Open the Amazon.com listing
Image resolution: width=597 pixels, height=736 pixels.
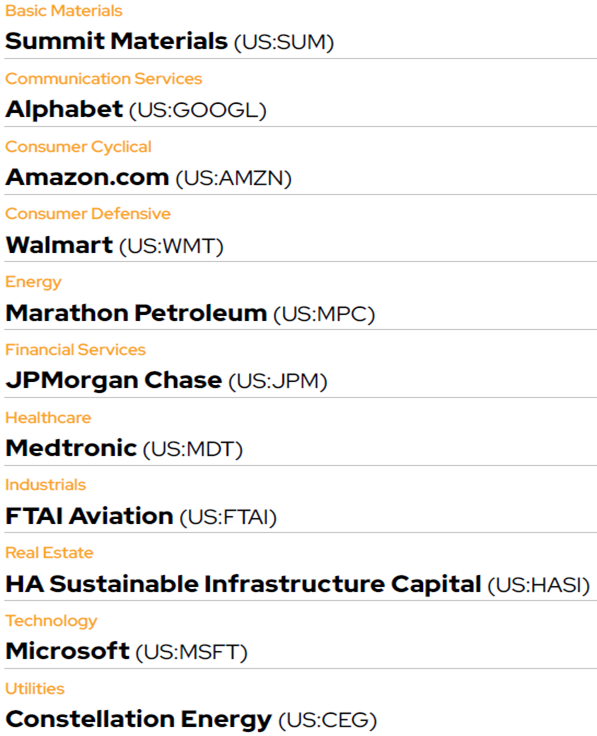click(87, 177)
